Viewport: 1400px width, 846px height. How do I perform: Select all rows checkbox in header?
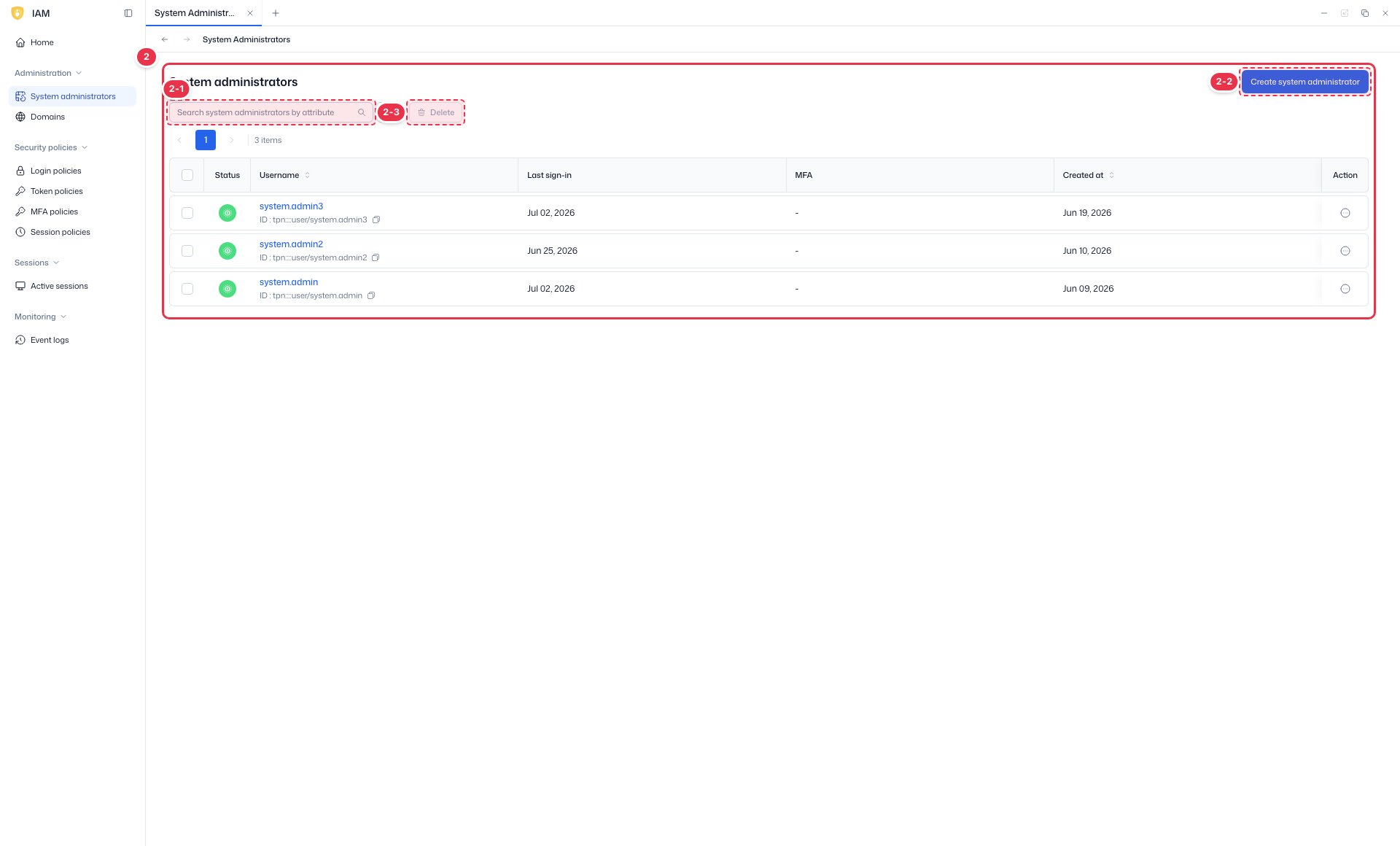tap(187, 175)
